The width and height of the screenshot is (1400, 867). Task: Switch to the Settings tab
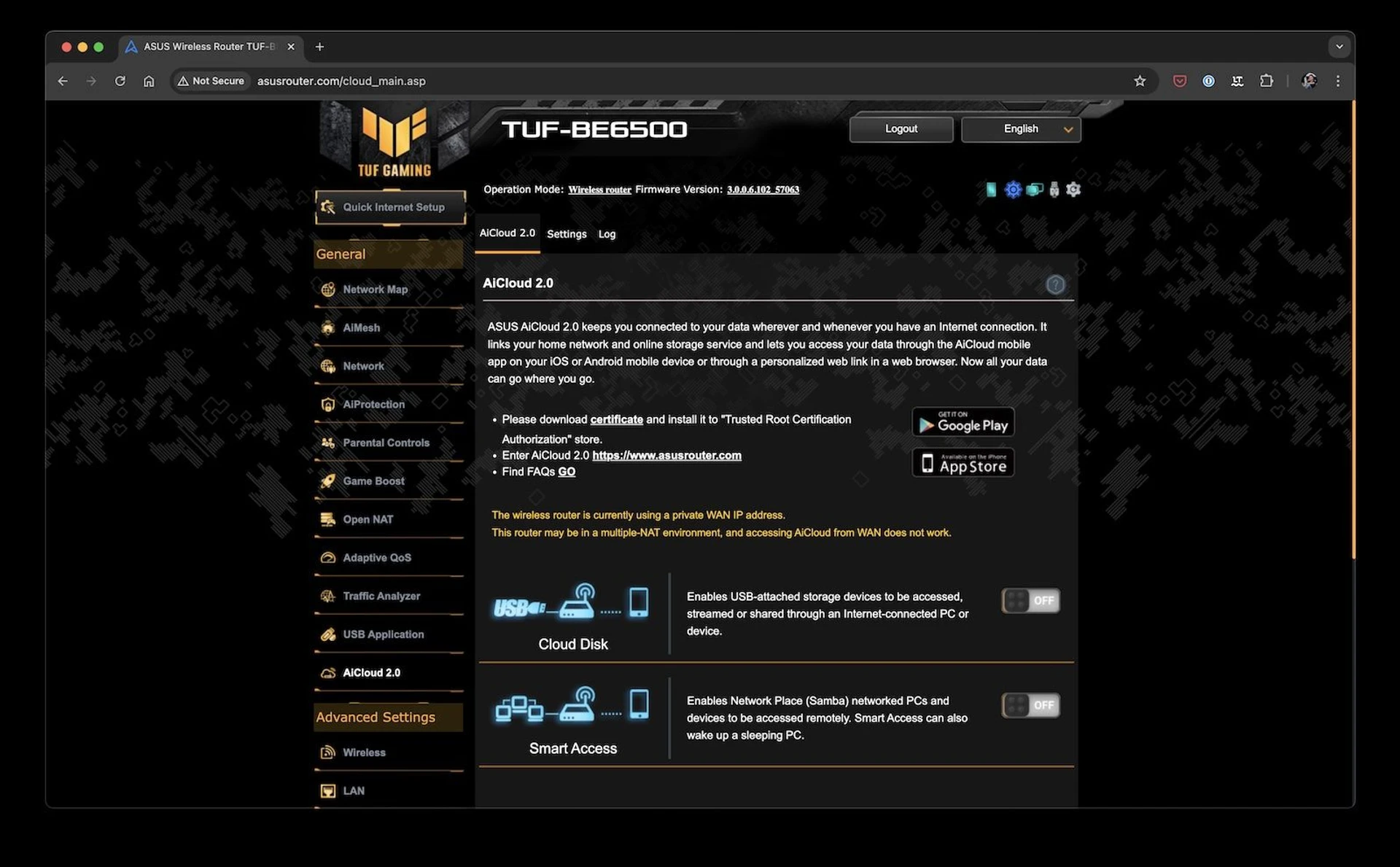point(567,234)
